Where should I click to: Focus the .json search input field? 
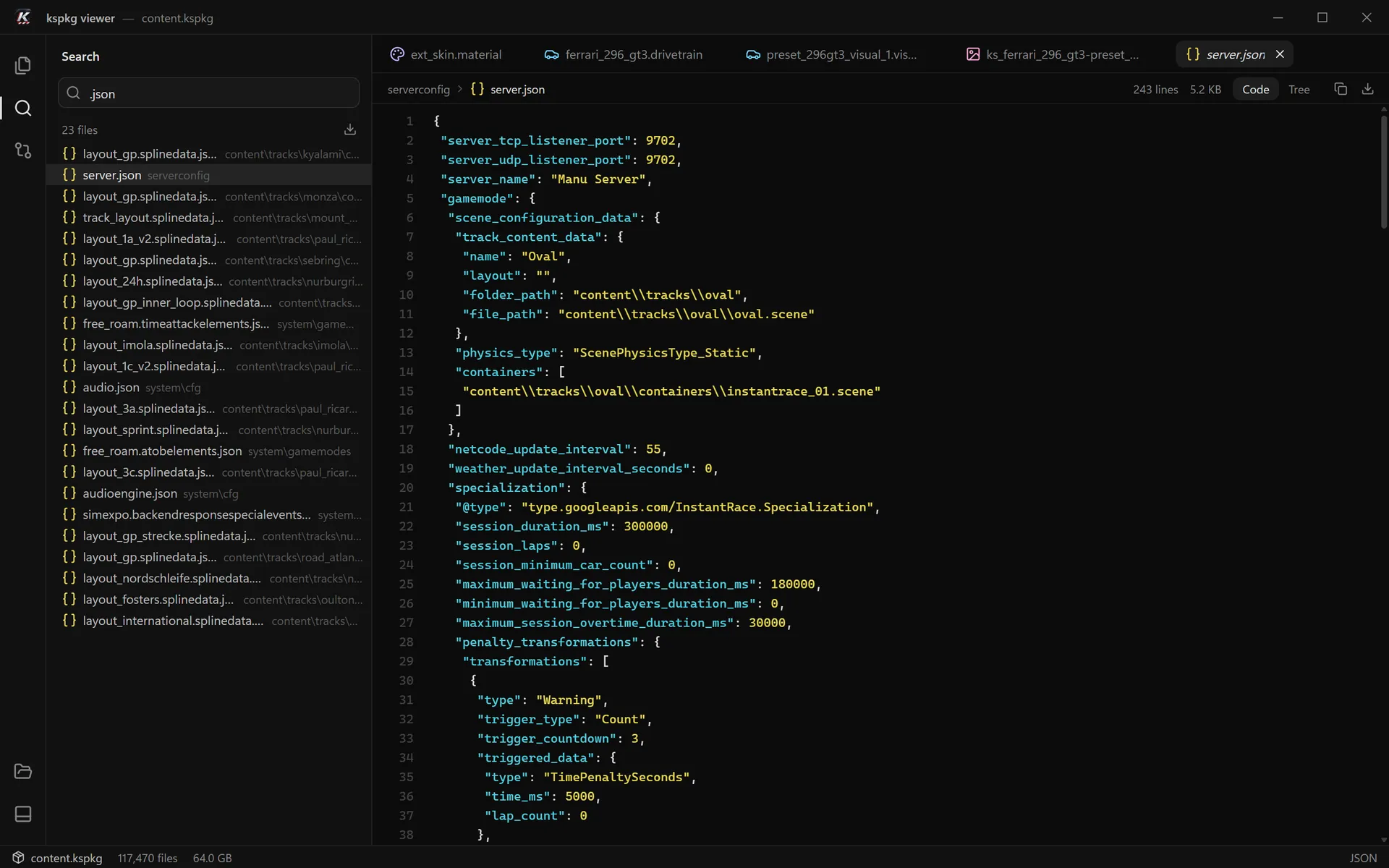point(208,93)
